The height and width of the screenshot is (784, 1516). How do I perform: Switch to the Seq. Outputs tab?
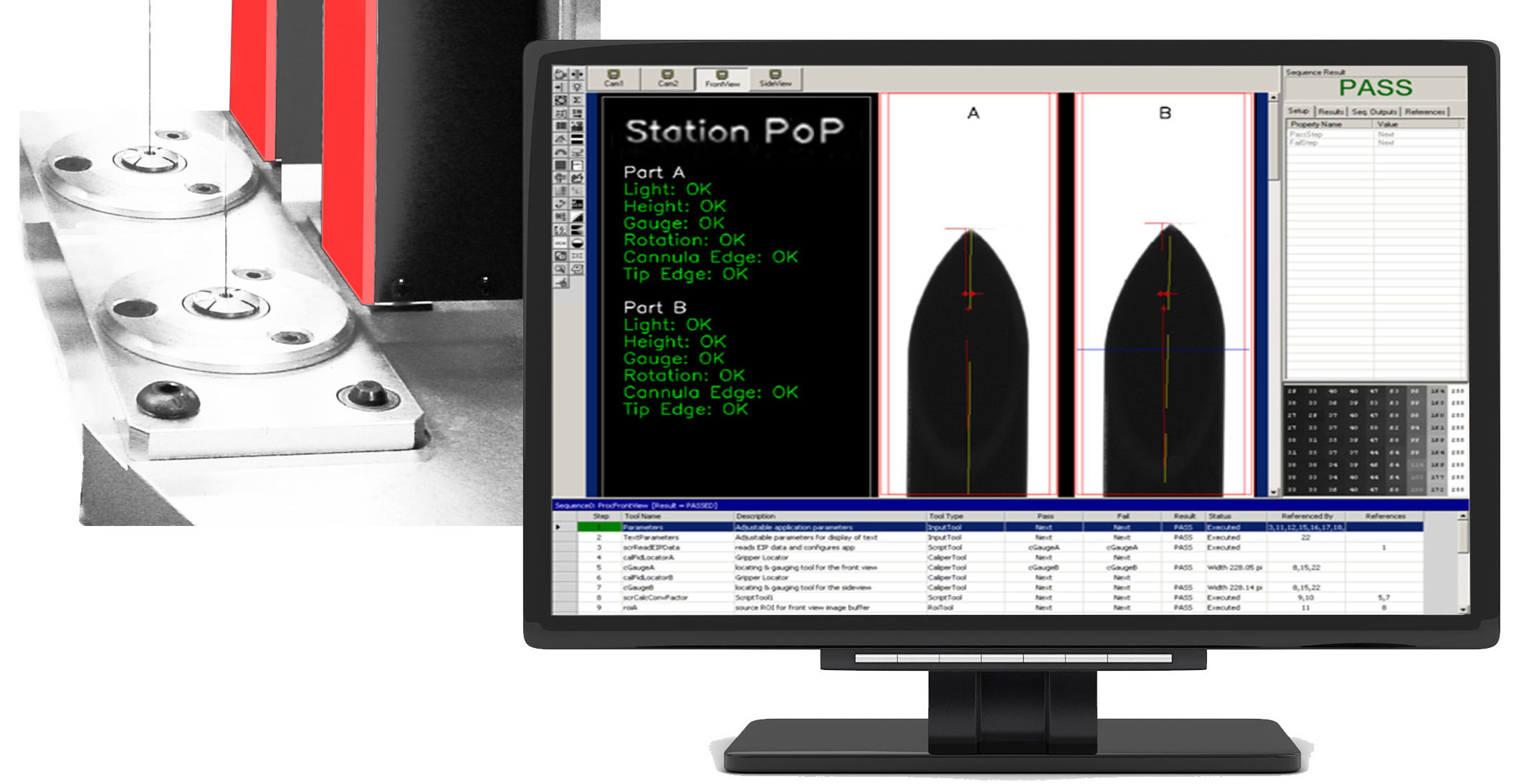pos(1373,112)
